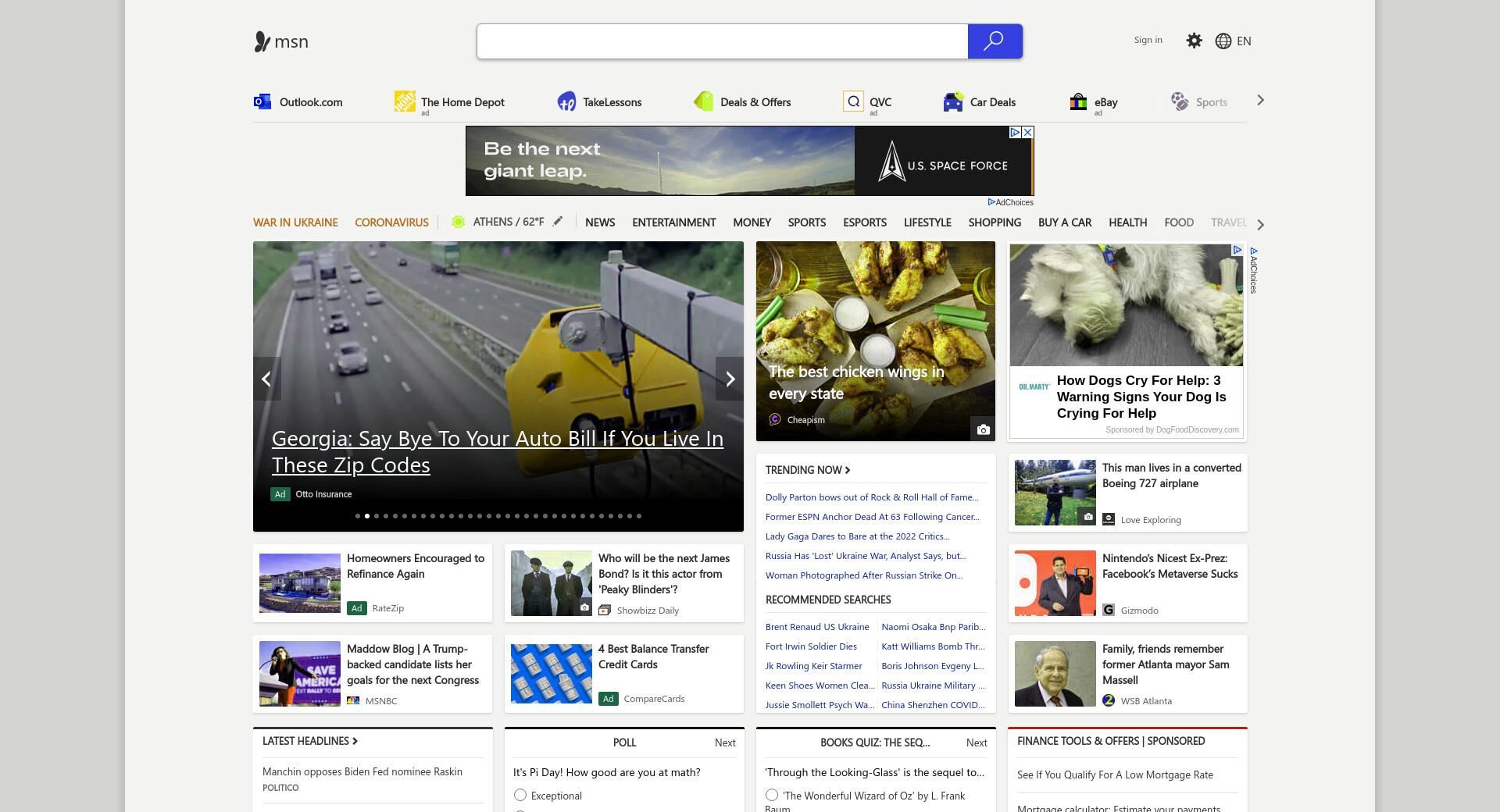Open Boeing 727 airplane story thumbnail

(1055, 493)
